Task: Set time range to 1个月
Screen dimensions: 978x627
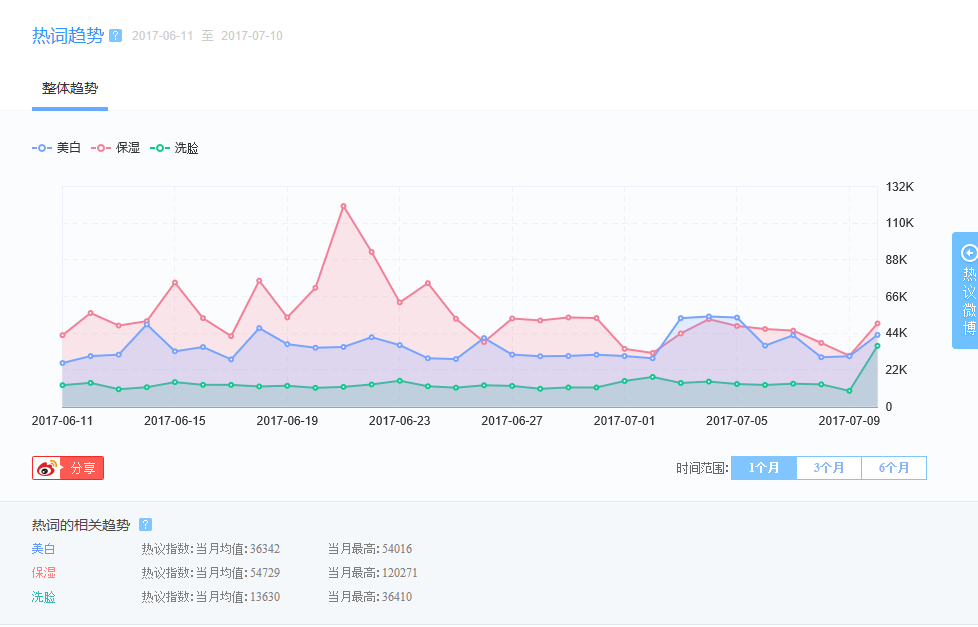Action: (763, 468)
